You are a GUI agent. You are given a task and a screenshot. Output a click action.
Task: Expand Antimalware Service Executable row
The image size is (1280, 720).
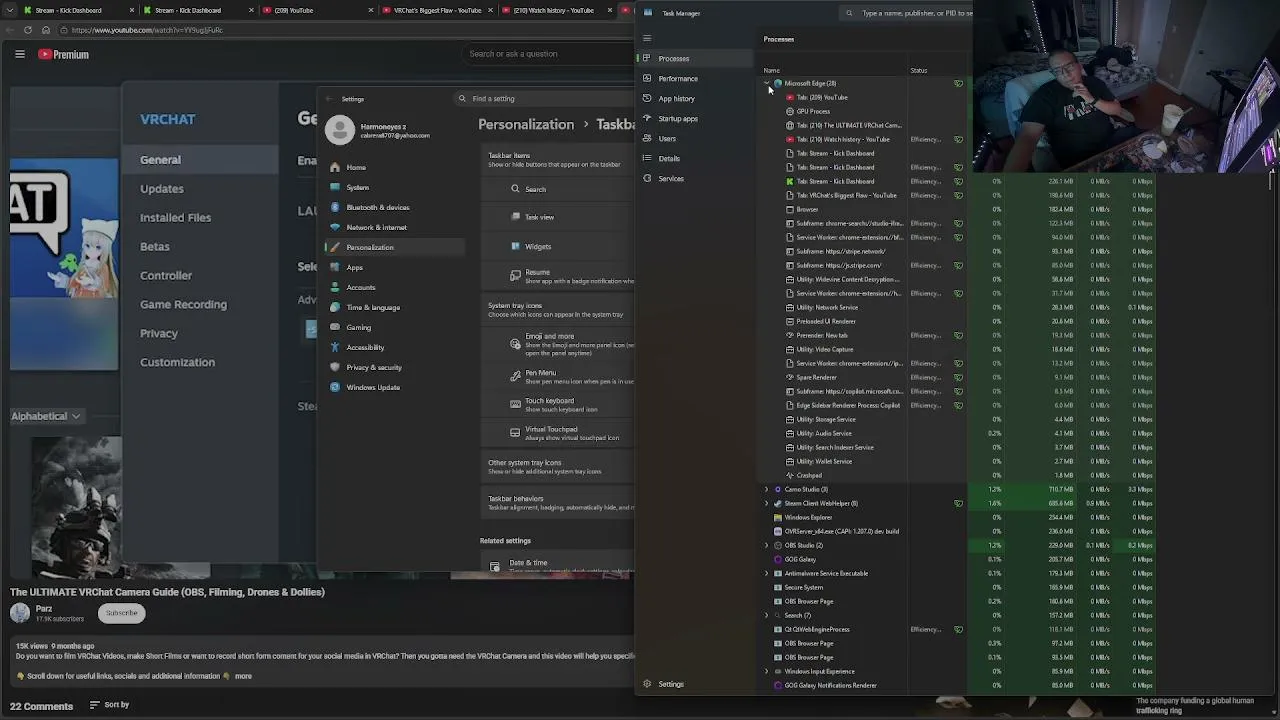(767, 573)
